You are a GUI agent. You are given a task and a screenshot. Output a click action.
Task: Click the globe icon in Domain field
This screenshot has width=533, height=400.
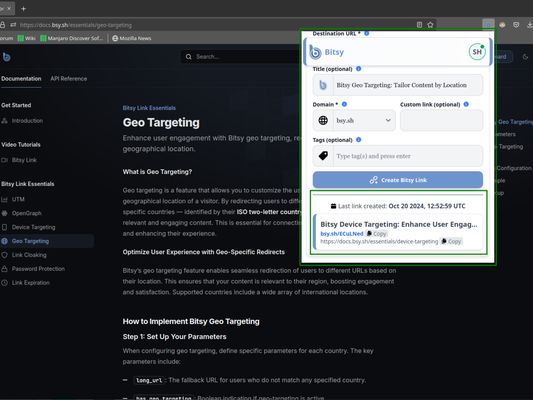click(x=323, y=120)
